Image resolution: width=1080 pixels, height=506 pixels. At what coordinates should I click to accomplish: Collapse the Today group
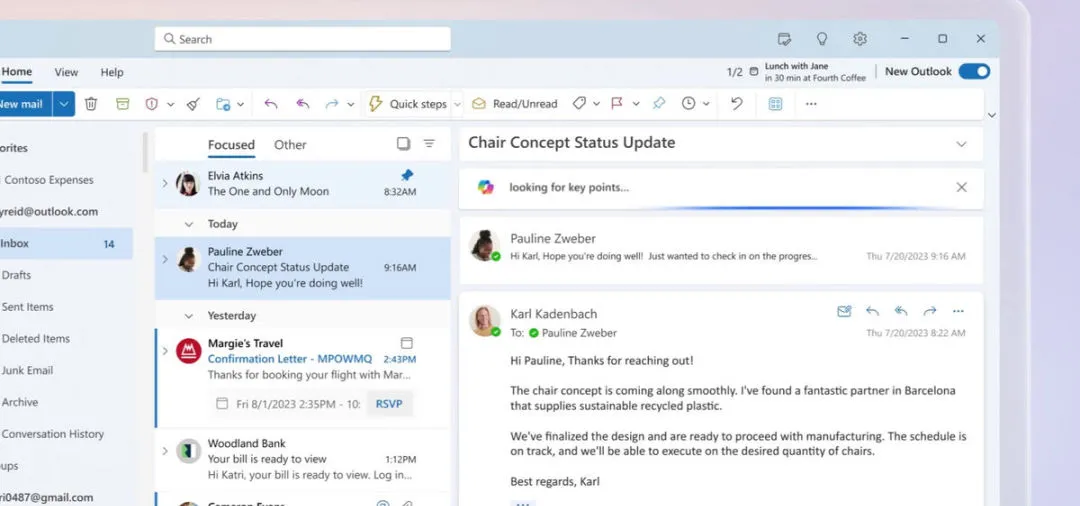tap(189, 224)
